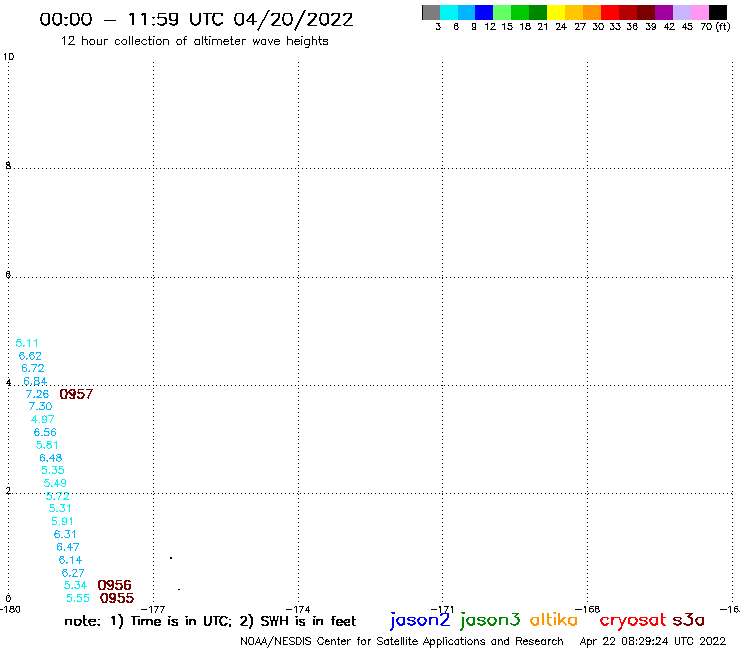Click the subtitle '12 hour collection of altimeter wave heights'
Image resolution: width=740 pixels, height=650 pixels.
coord(194,41)
